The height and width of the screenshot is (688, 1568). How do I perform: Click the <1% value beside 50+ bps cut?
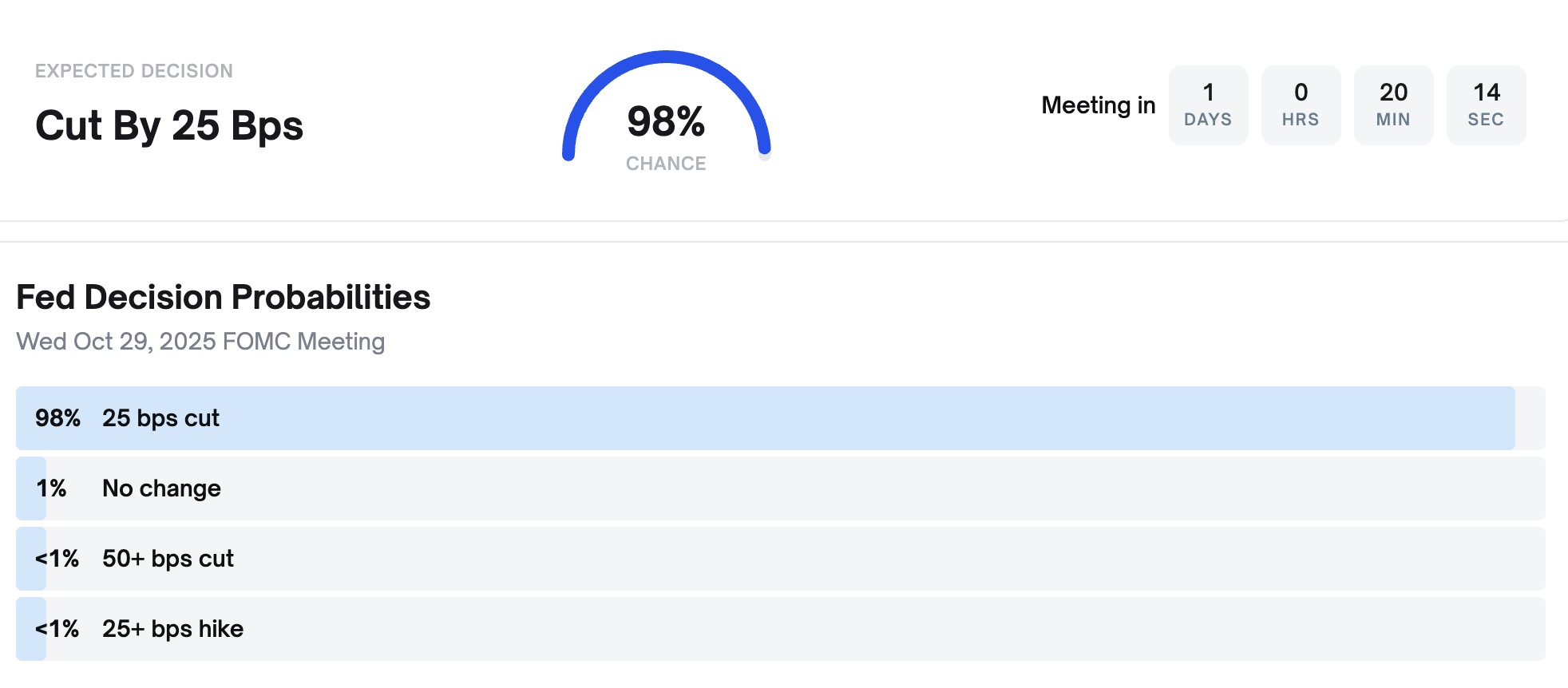point(57,559)
